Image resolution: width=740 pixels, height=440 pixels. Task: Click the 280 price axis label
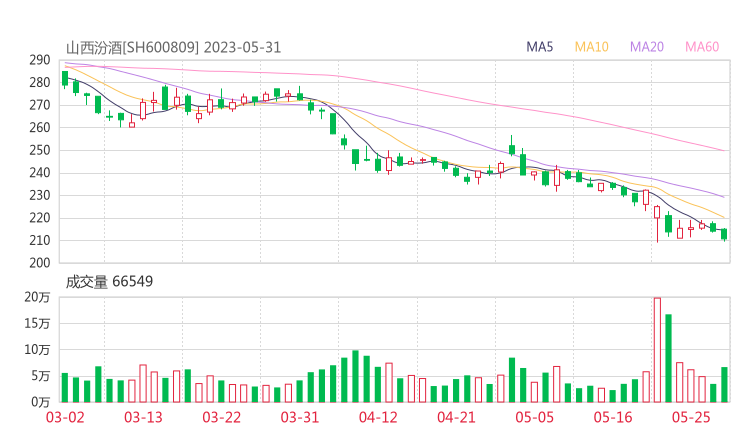tap(40, 83)
